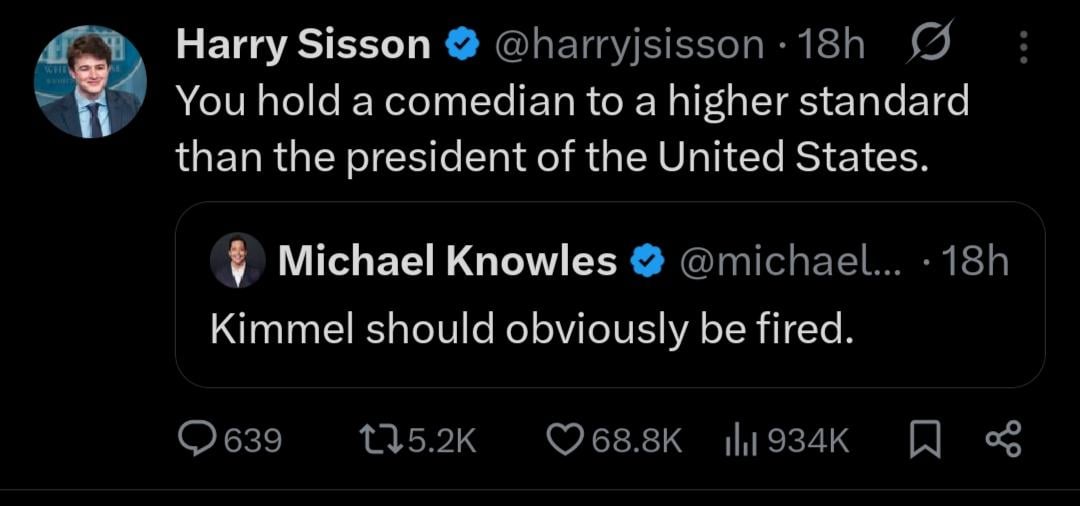The height and width of the screenshot is (506, 1080).
Task: Share the tweet via share icon
Action: 1003,439
